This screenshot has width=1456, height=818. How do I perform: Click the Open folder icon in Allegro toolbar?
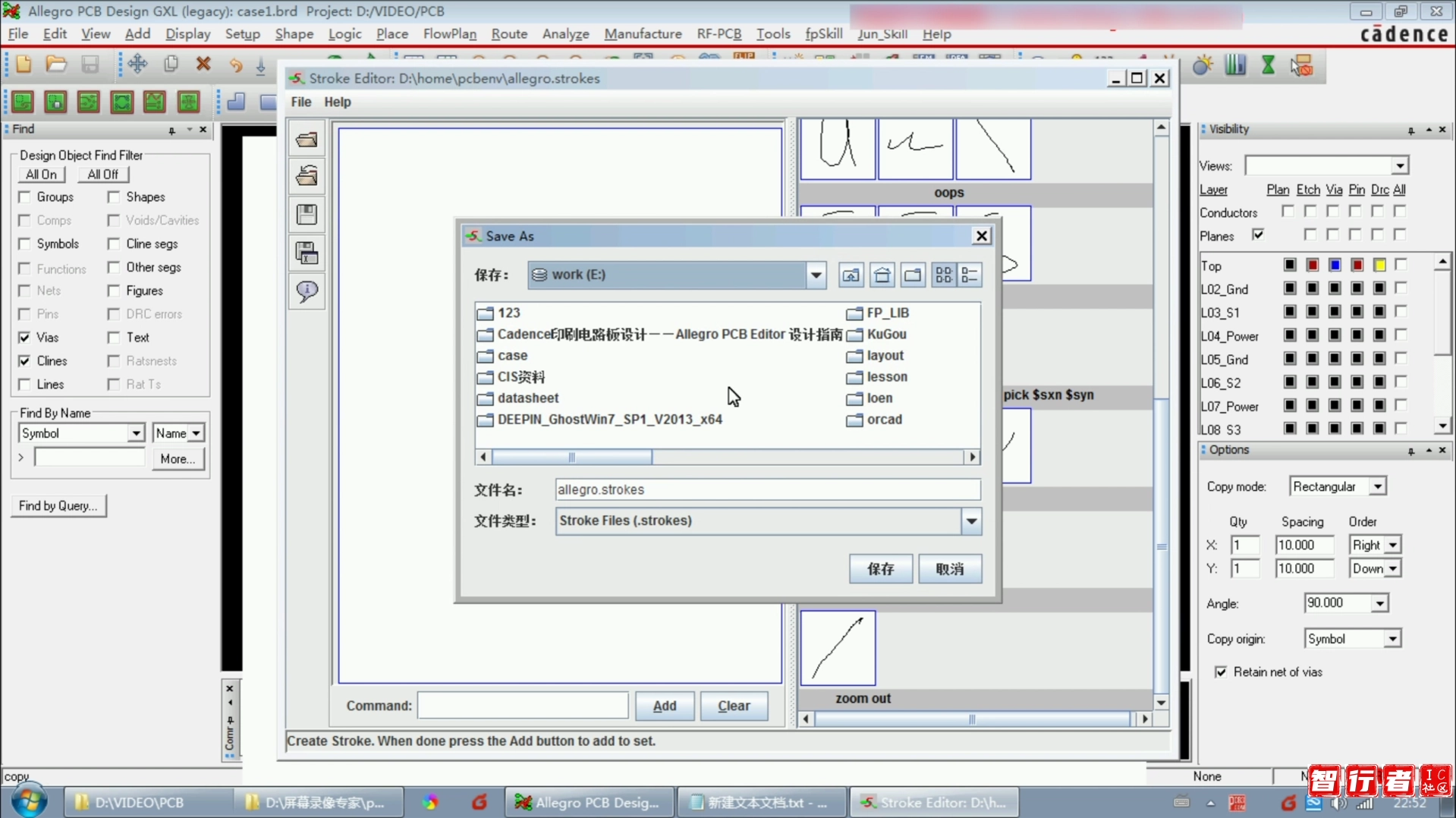(x=56, y=64)
